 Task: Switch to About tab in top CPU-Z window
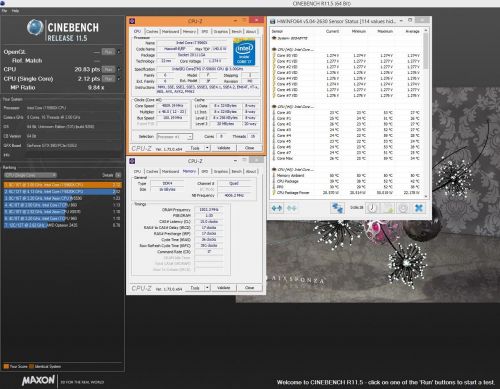tap(251, 32)
